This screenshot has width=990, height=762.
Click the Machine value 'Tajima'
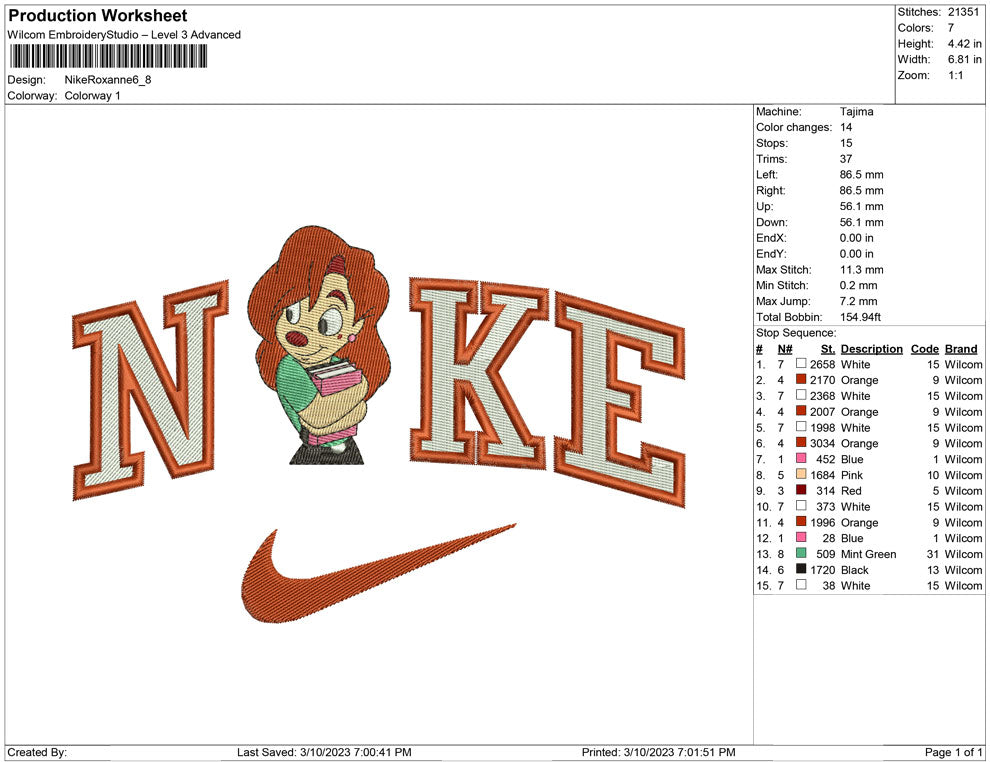pos(857,112)
